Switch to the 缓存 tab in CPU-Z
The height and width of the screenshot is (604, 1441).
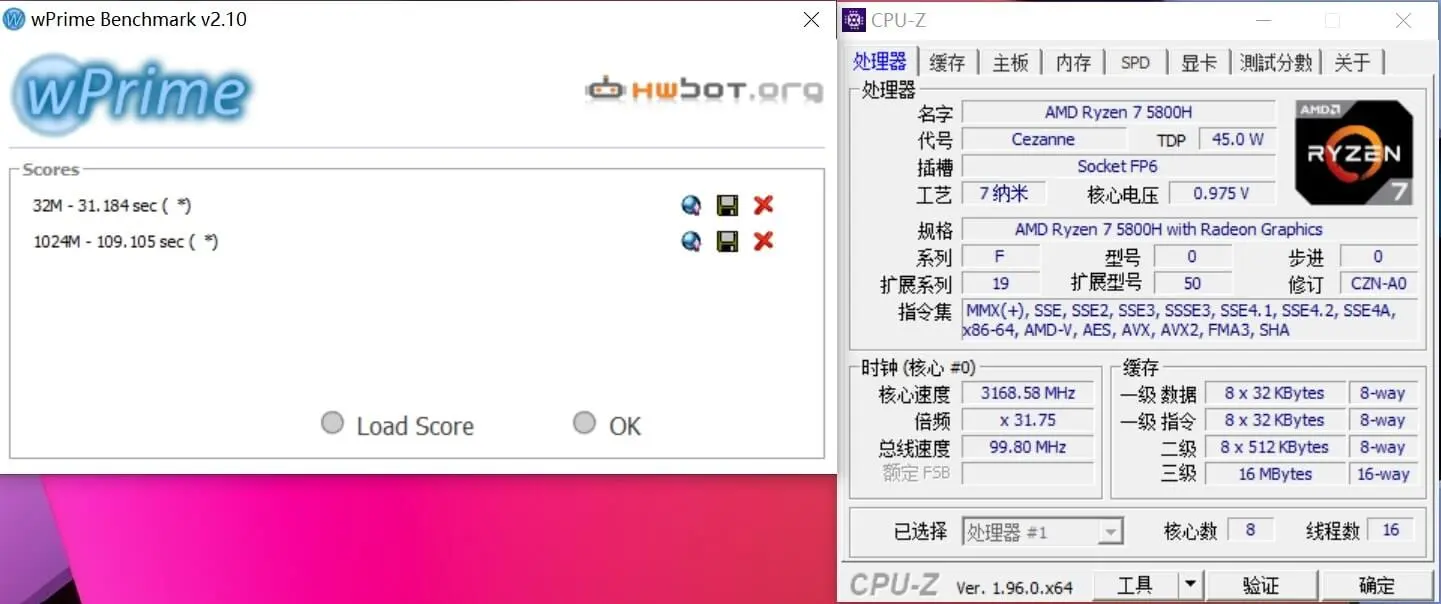(947, 62)
